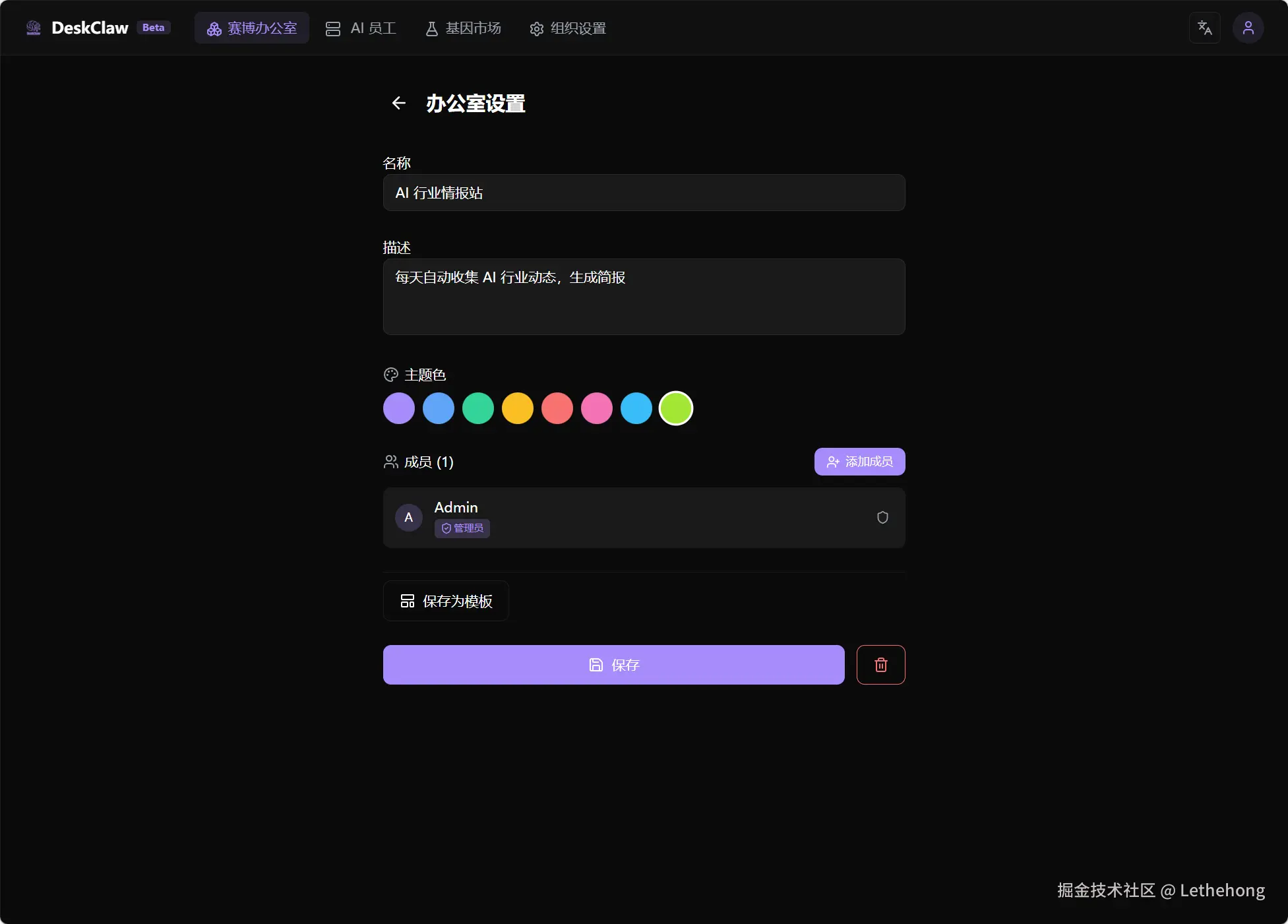Click the back arrow beside 办公室设置
Image resolution: width=1288 pixels, height=924 pixels.
(398, 103)
